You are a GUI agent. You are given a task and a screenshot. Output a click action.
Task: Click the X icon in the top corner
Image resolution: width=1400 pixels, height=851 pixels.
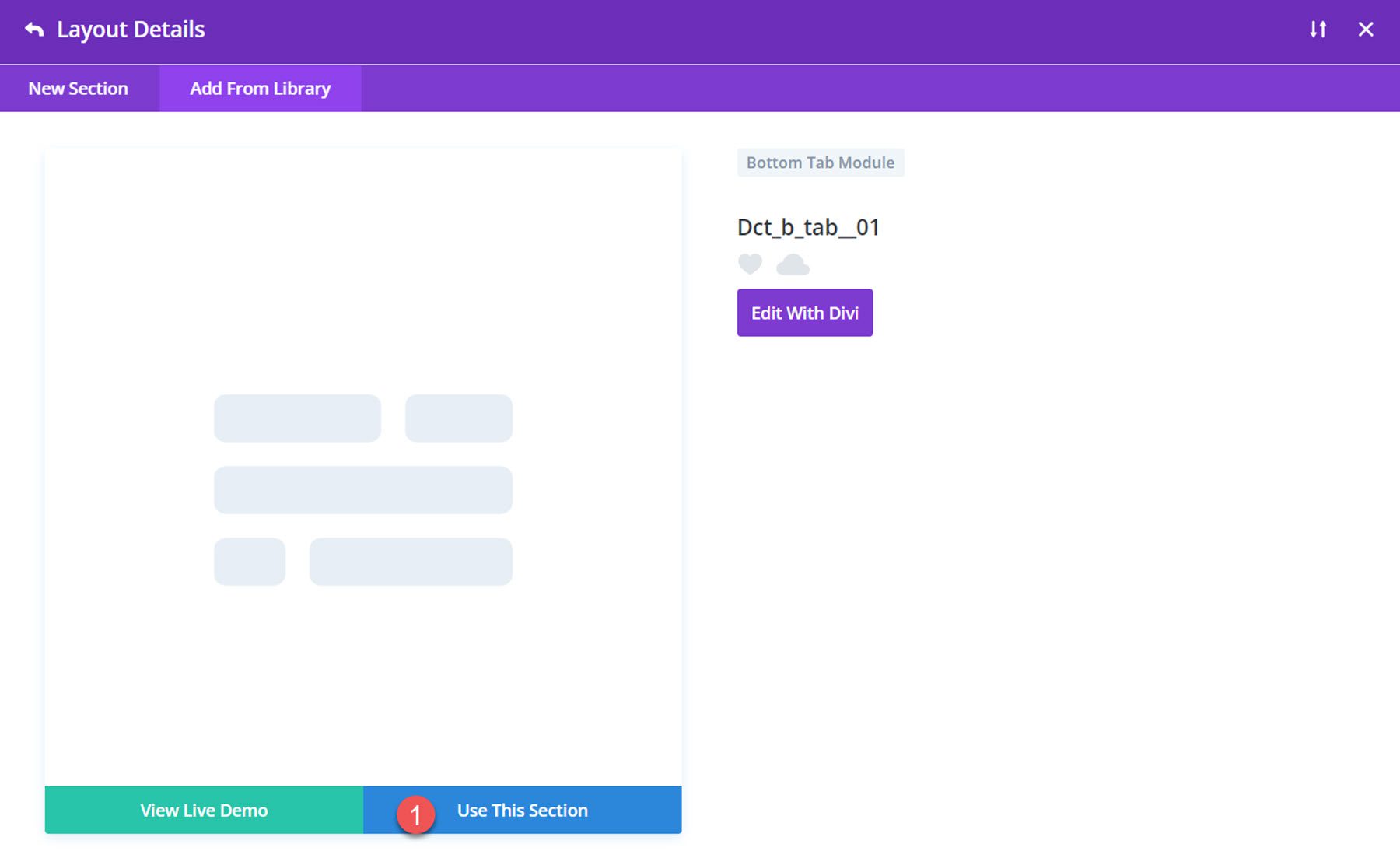1366,29
